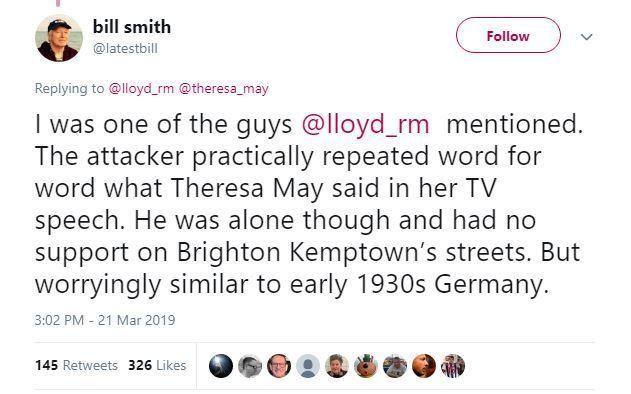This screenshot has height=394, width=631.
Task: Open the fifth liker avatar with dark-haired person
Action: [337, 366]
